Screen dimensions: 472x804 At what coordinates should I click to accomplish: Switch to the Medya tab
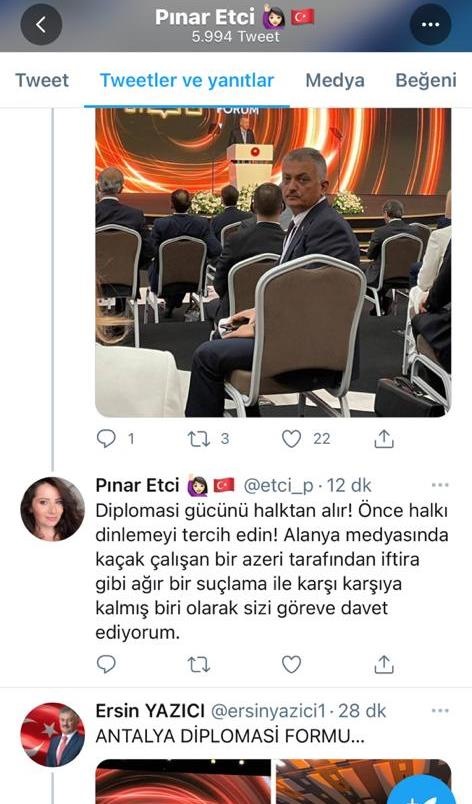click(335, 81)
